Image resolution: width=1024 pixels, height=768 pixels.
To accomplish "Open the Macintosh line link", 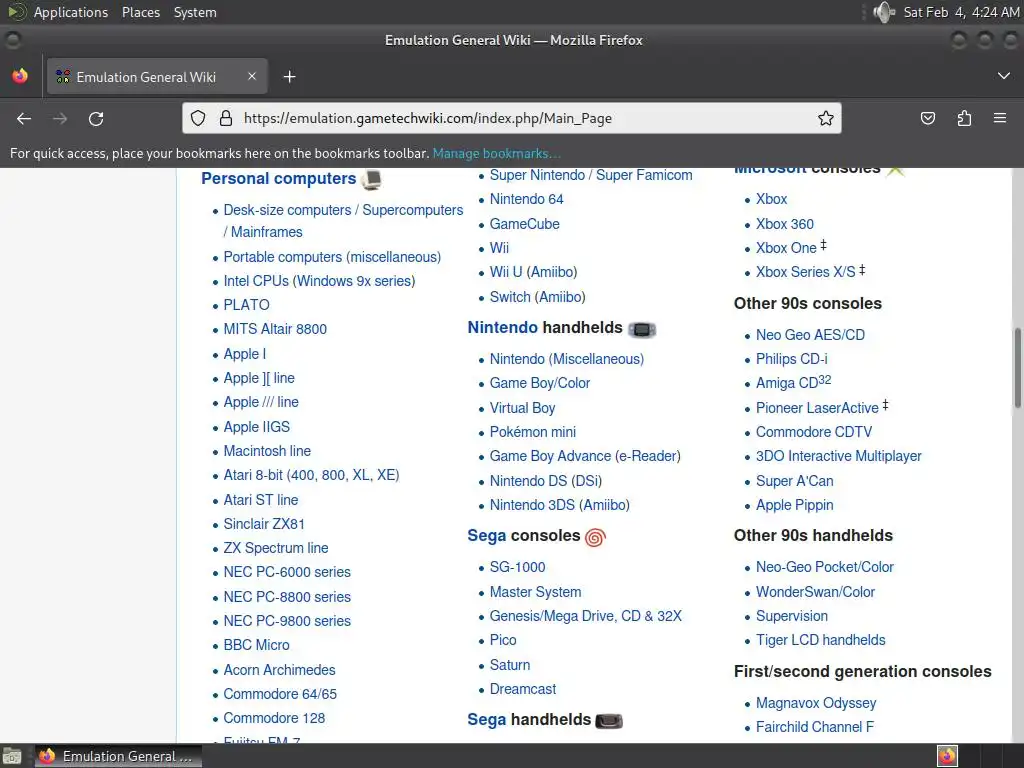I will point(267,451).
